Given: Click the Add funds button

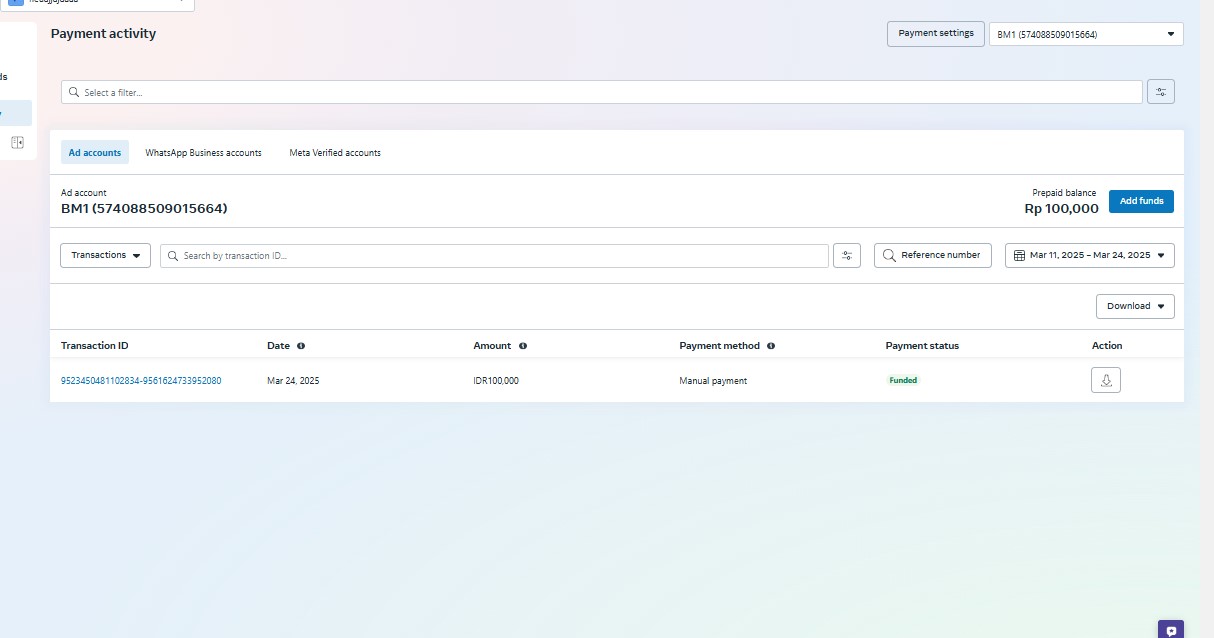Looking at the screenshot, I should 1141,201.
